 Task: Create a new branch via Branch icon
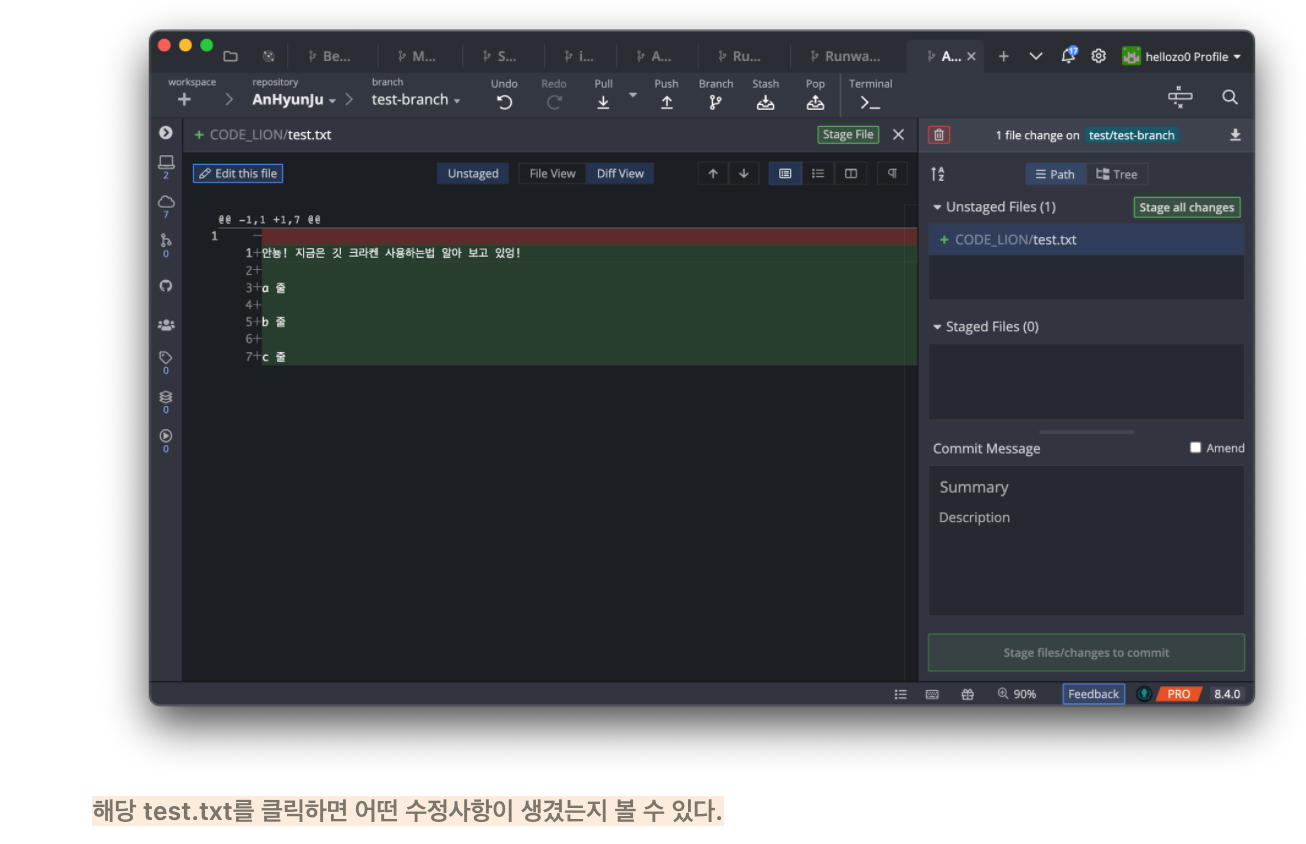coord(715,101)
